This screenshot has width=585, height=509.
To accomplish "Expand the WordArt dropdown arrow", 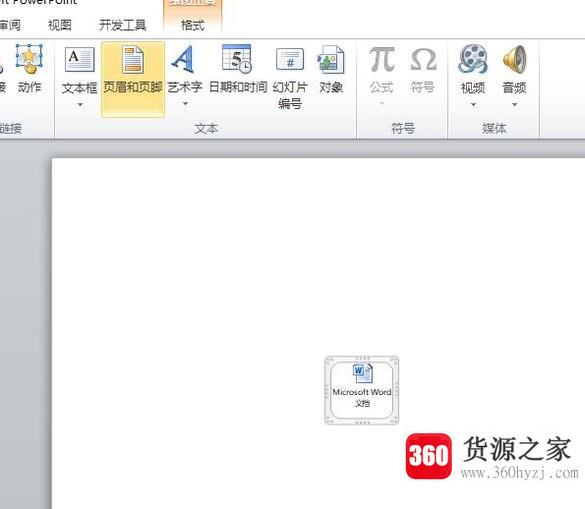I will 185,104.
